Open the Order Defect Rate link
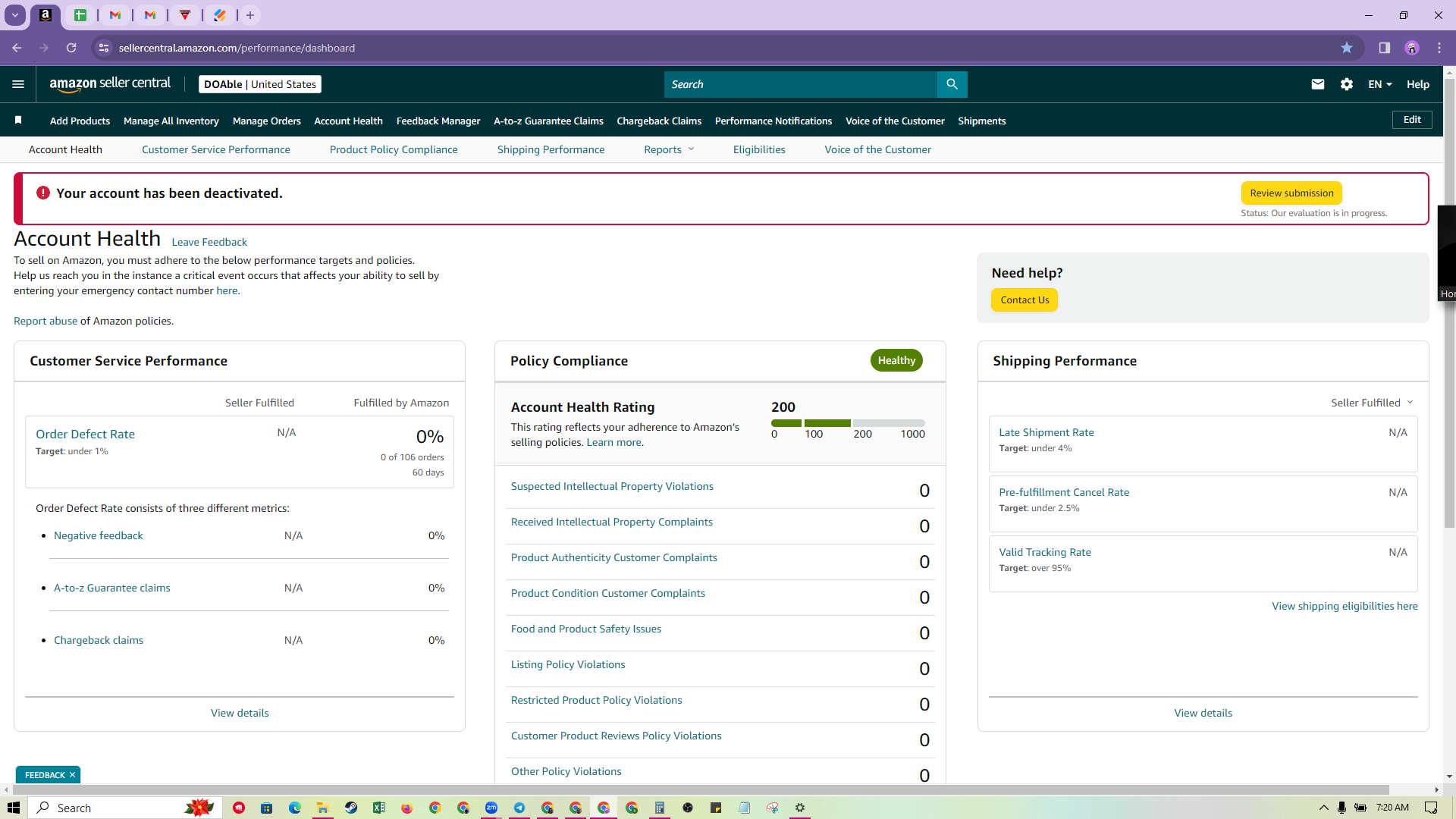 [x=85, y=434]
